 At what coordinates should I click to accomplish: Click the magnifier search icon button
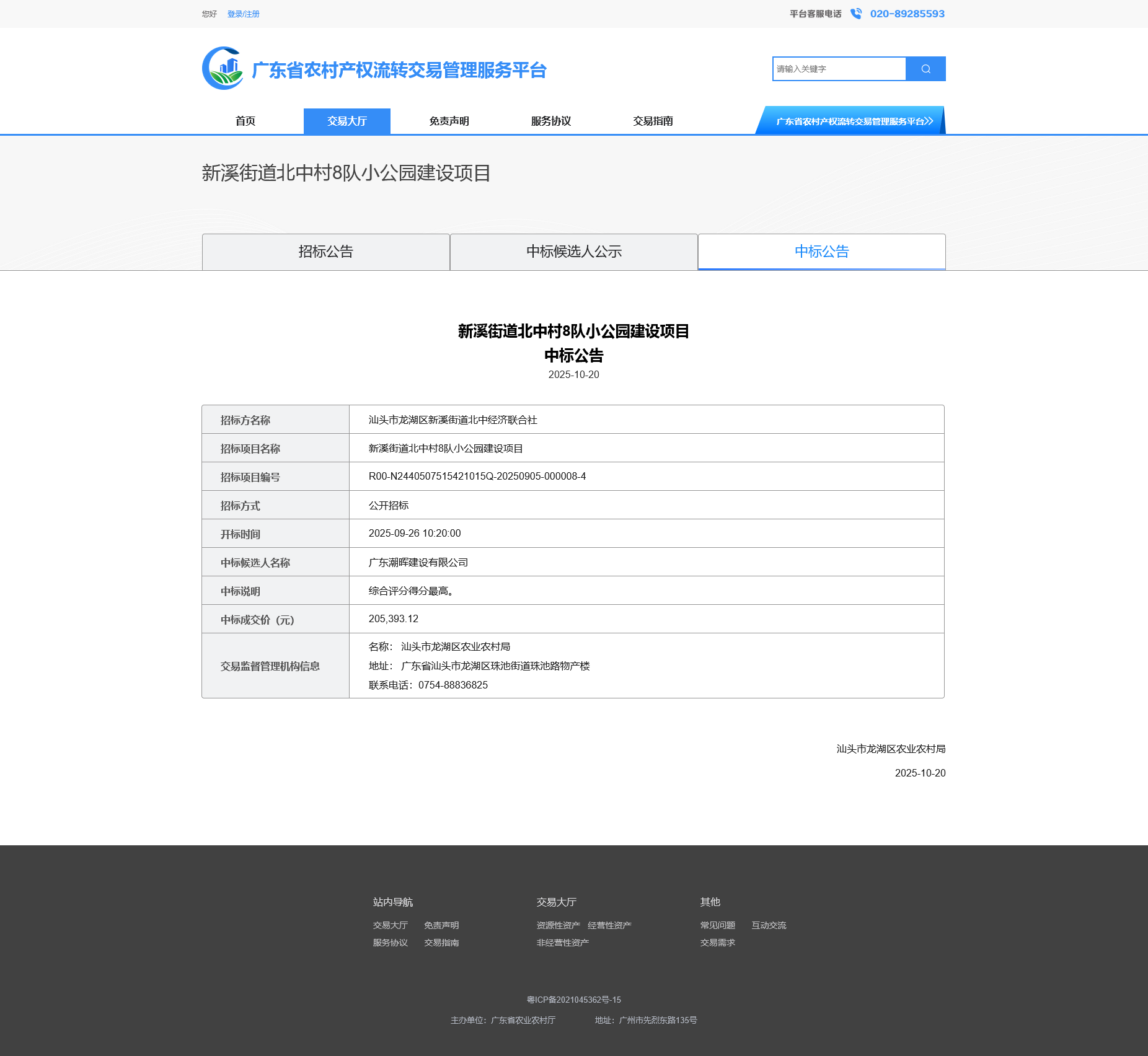coord(925,69)
